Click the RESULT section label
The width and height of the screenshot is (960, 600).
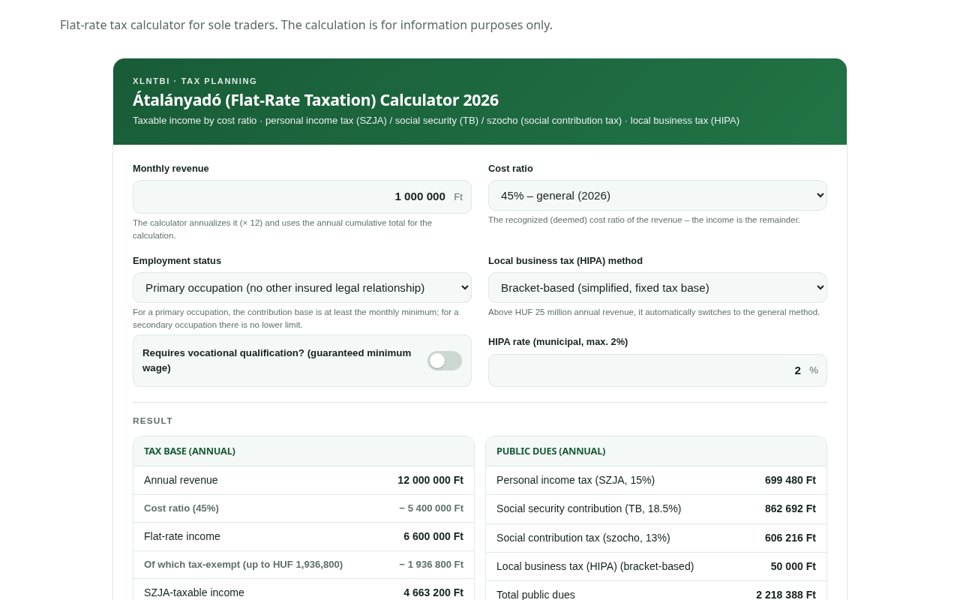(152, 421)
